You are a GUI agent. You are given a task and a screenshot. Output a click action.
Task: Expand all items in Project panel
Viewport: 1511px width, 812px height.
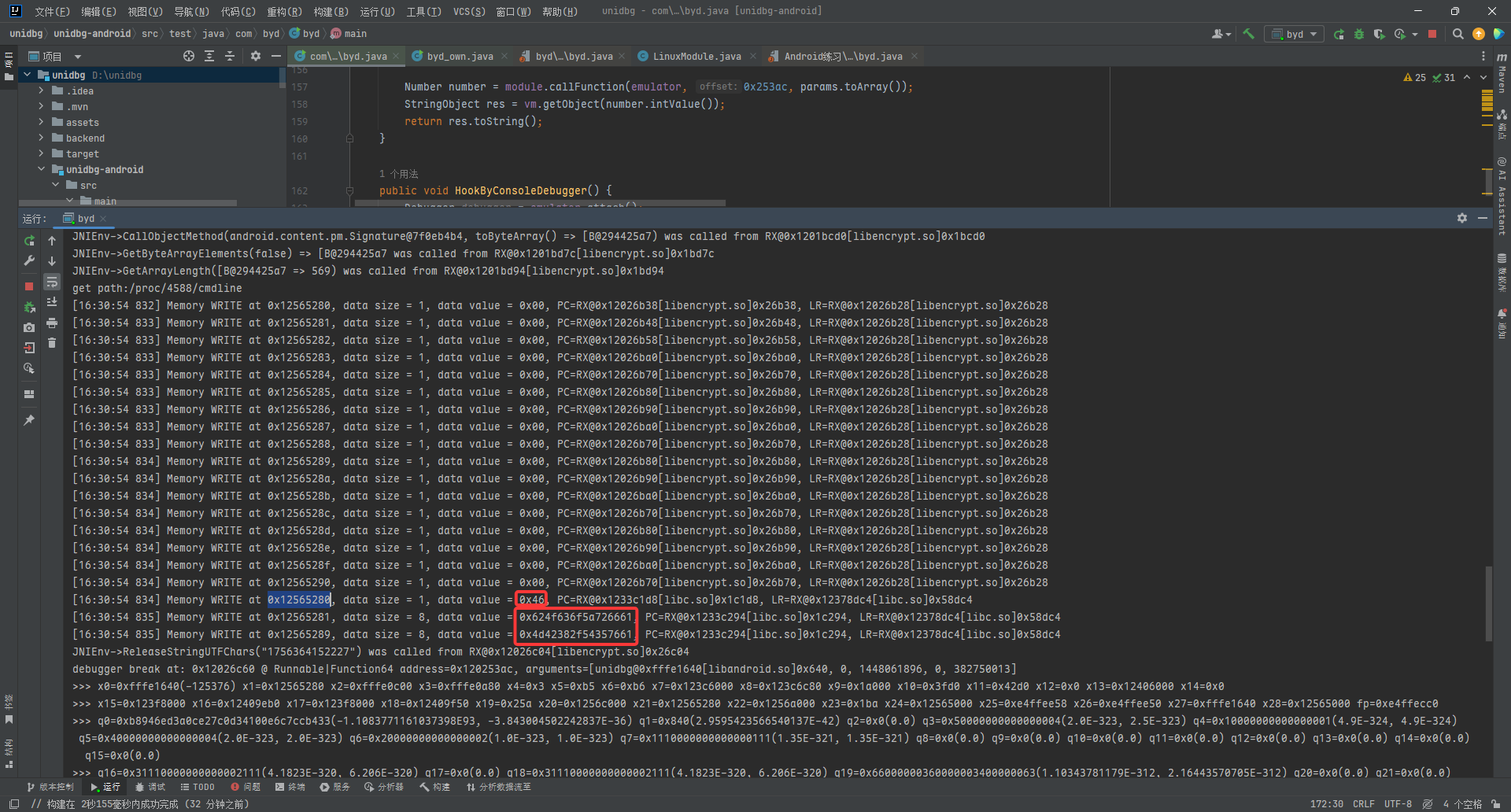(209, 56)
